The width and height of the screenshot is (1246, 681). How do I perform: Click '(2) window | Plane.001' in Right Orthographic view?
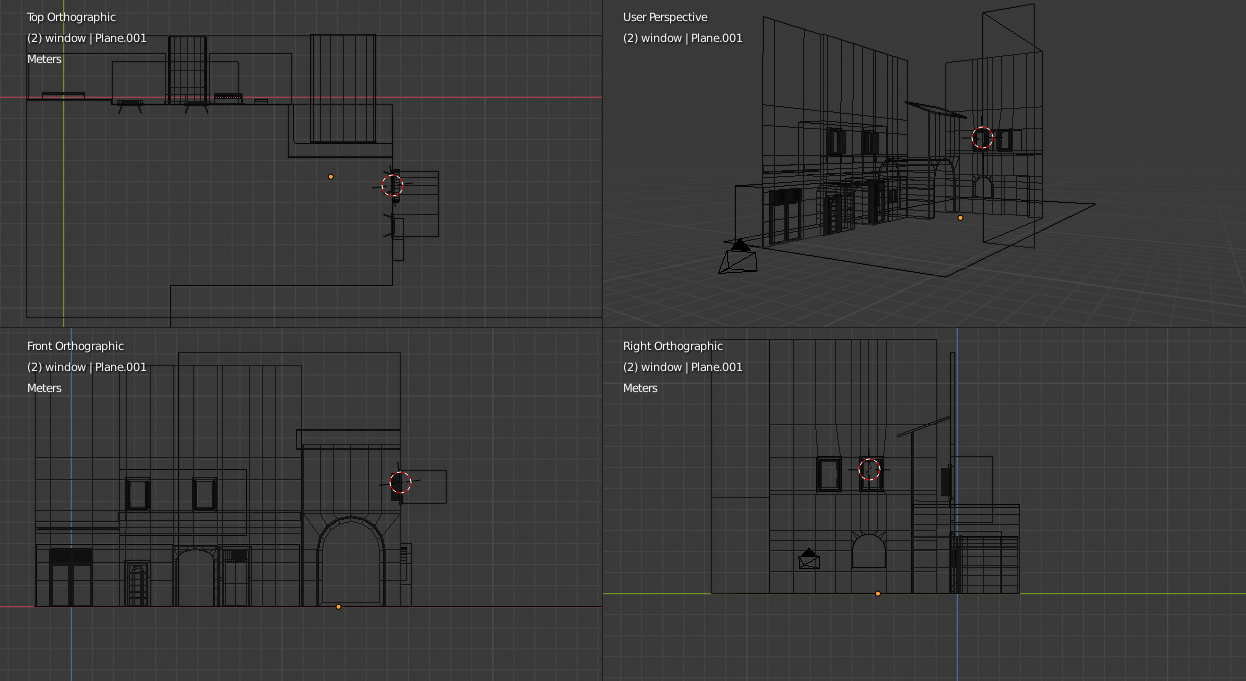pyautogui.click(x=683, y=367)
